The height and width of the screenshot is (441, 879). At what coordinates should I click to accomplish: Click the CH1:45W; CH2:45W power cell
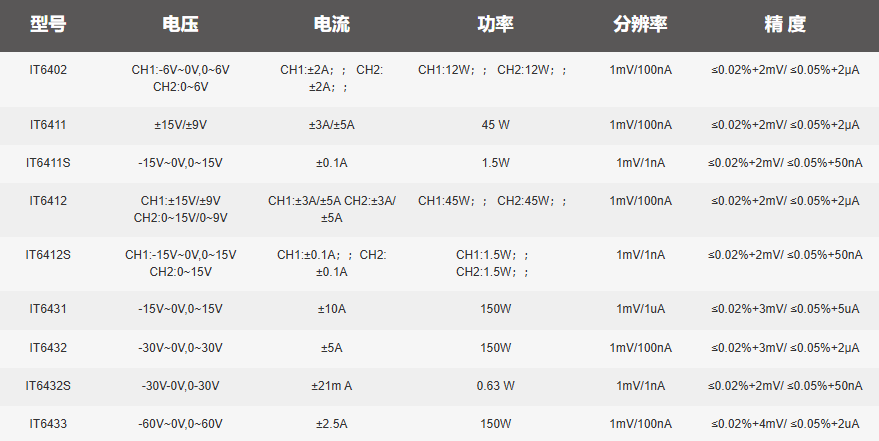coord(492,201)
